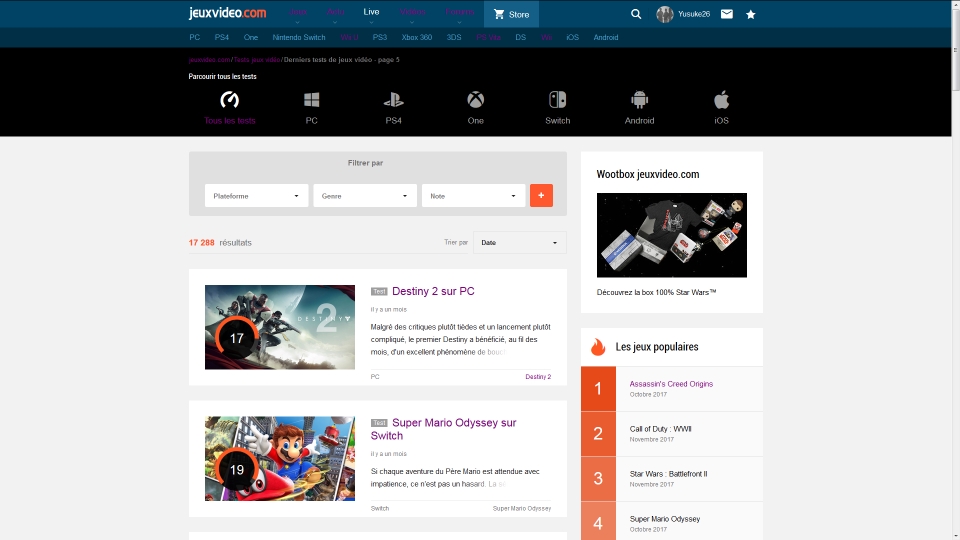Open the search magnifier icon

pyautogui.click(x=636, y=14)
